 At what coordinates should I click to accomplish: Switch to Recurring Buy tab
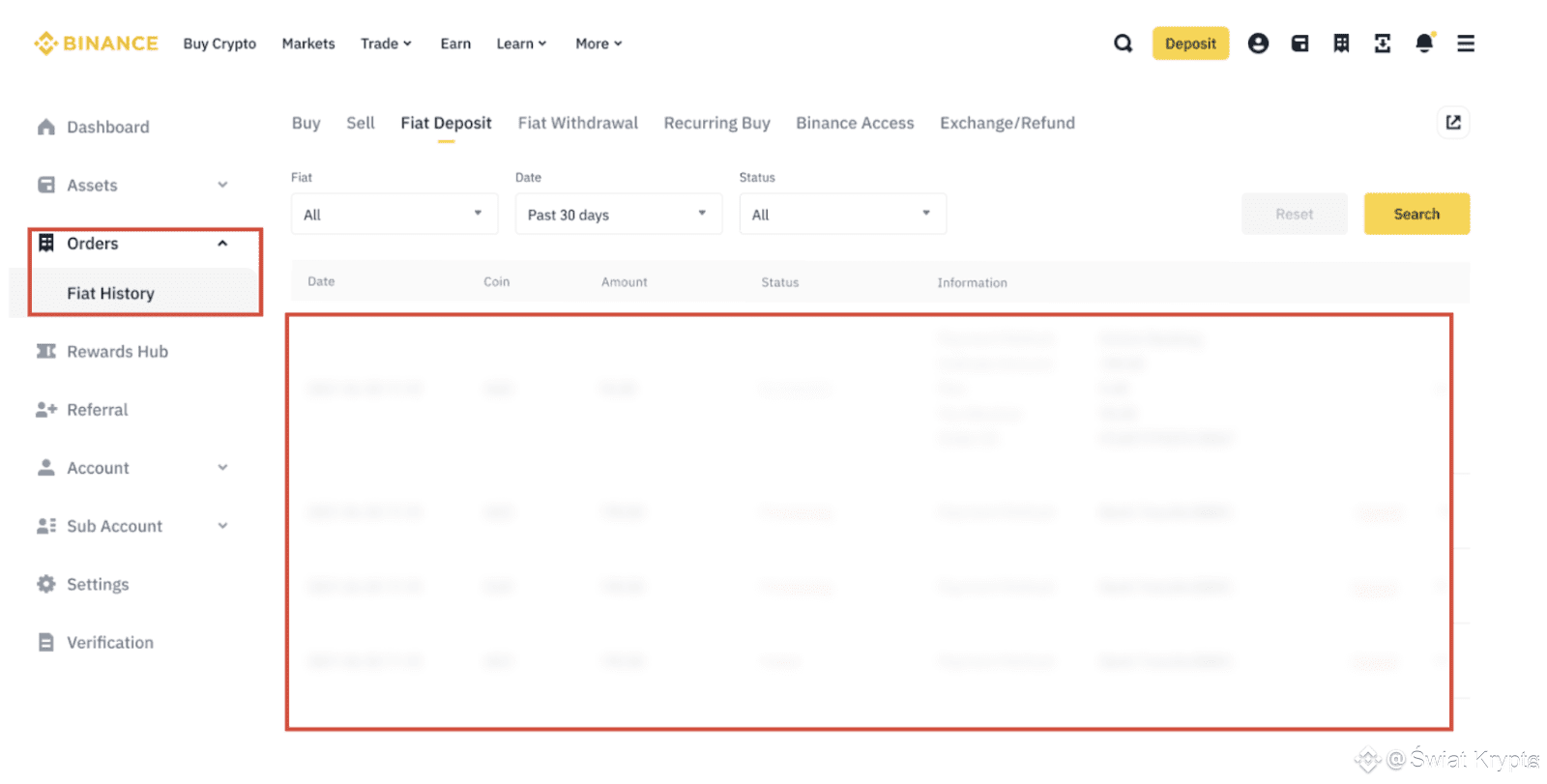(716, 123)
